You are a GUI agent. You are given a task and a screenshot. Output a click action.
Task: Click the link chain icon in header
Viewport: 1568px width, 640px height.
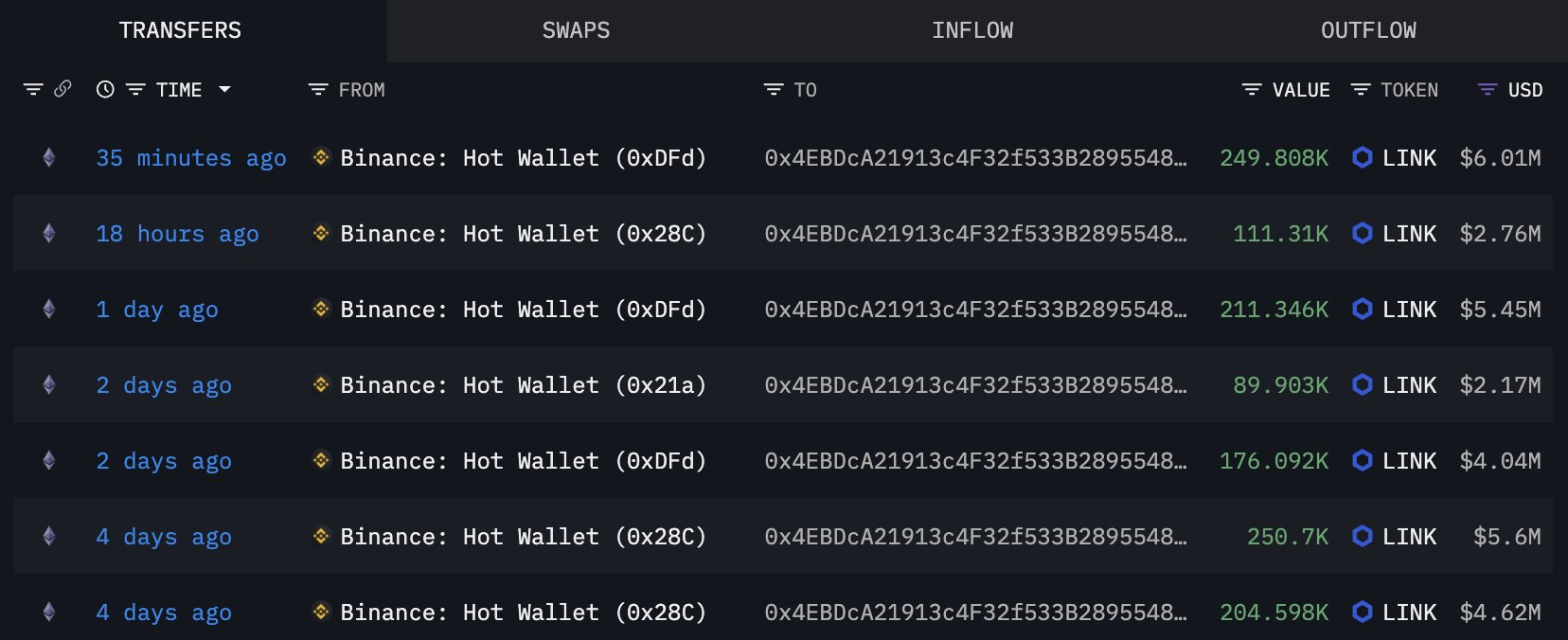(x=62, y=89)
